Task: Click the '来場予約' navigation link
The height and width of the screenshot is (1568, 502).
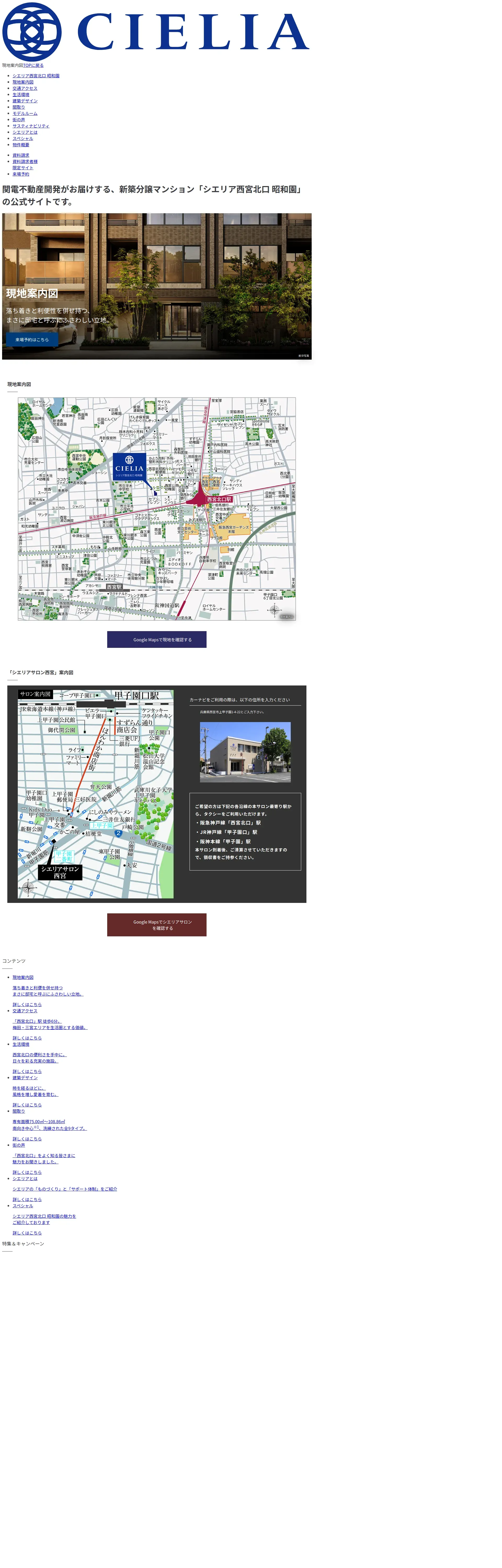Action: 21,174
